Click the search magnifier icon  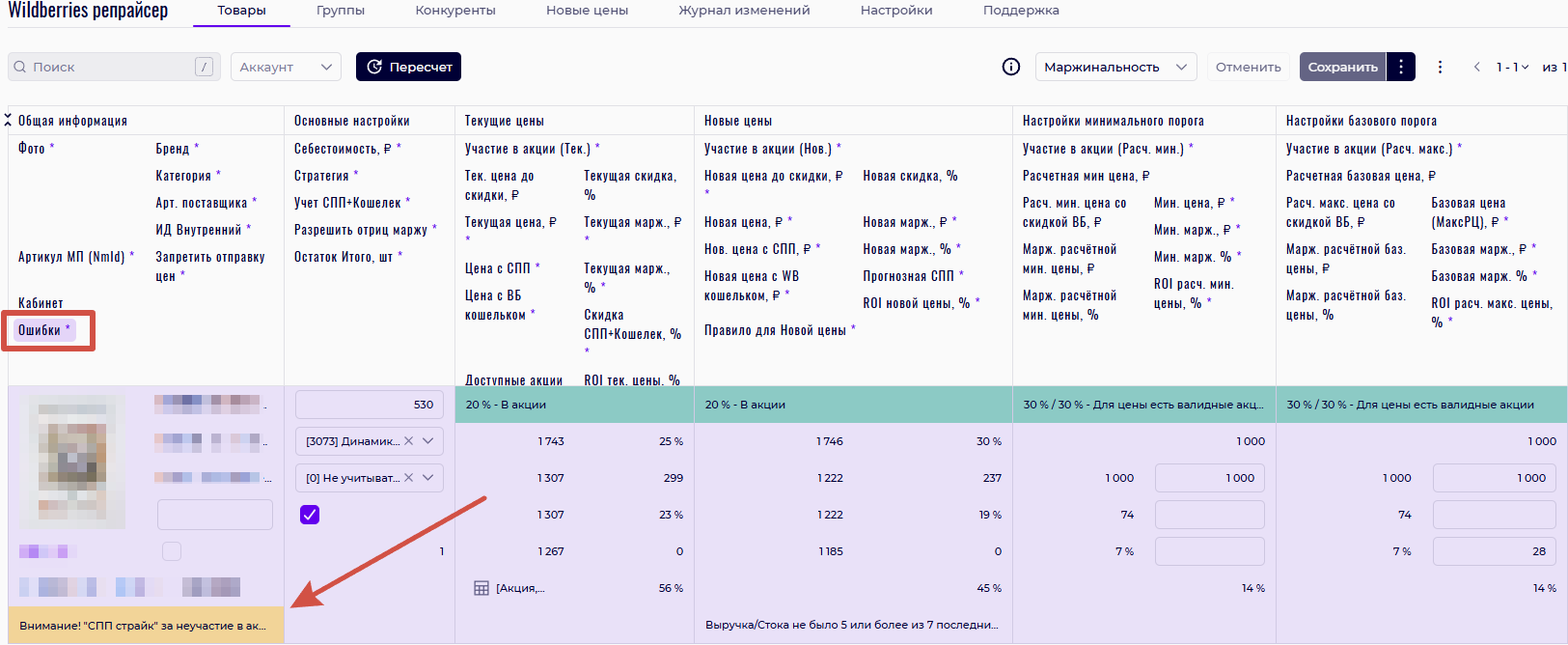[20, 67]
